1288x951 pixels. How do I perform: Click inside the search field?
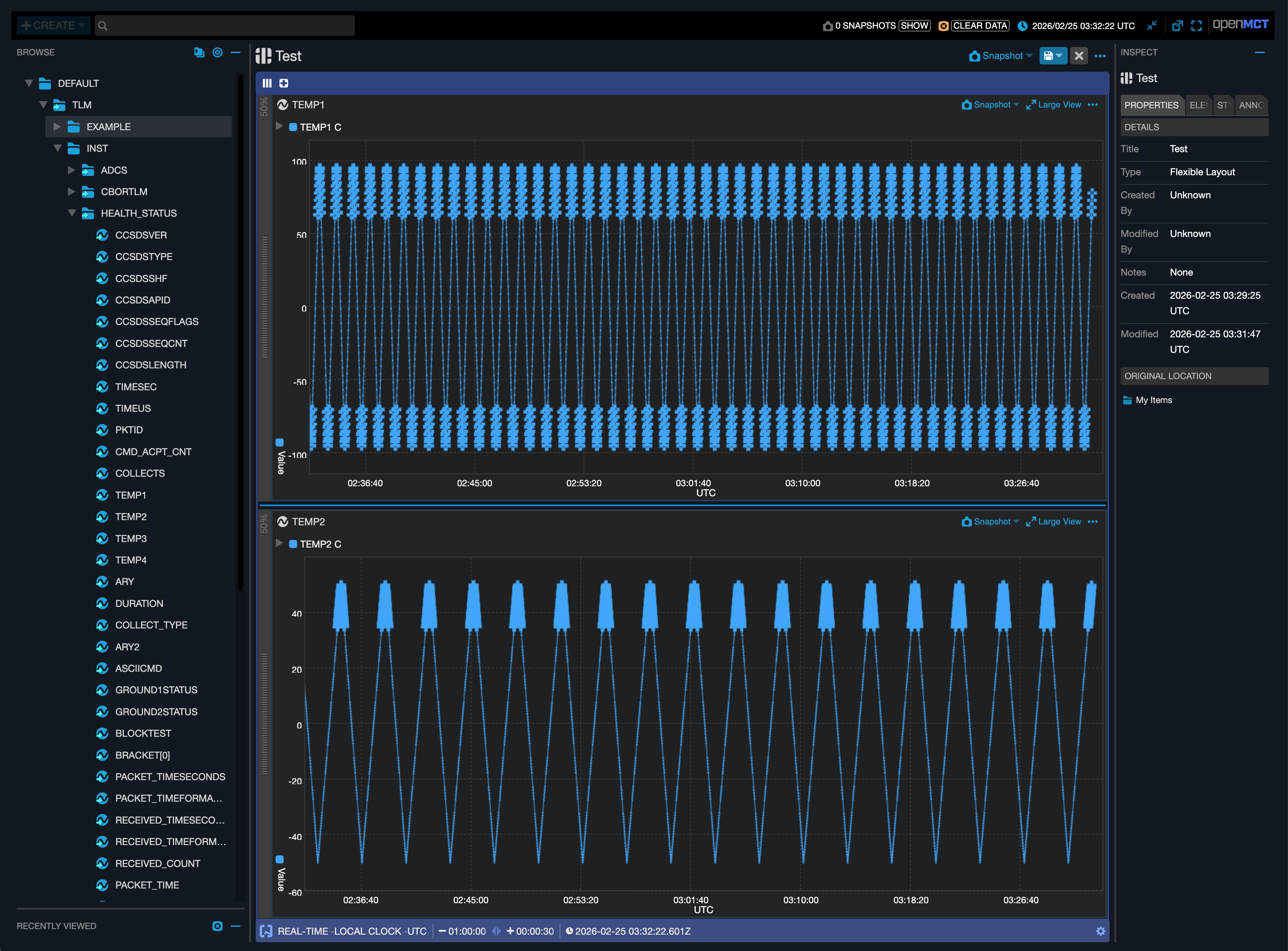coord(225,25)
